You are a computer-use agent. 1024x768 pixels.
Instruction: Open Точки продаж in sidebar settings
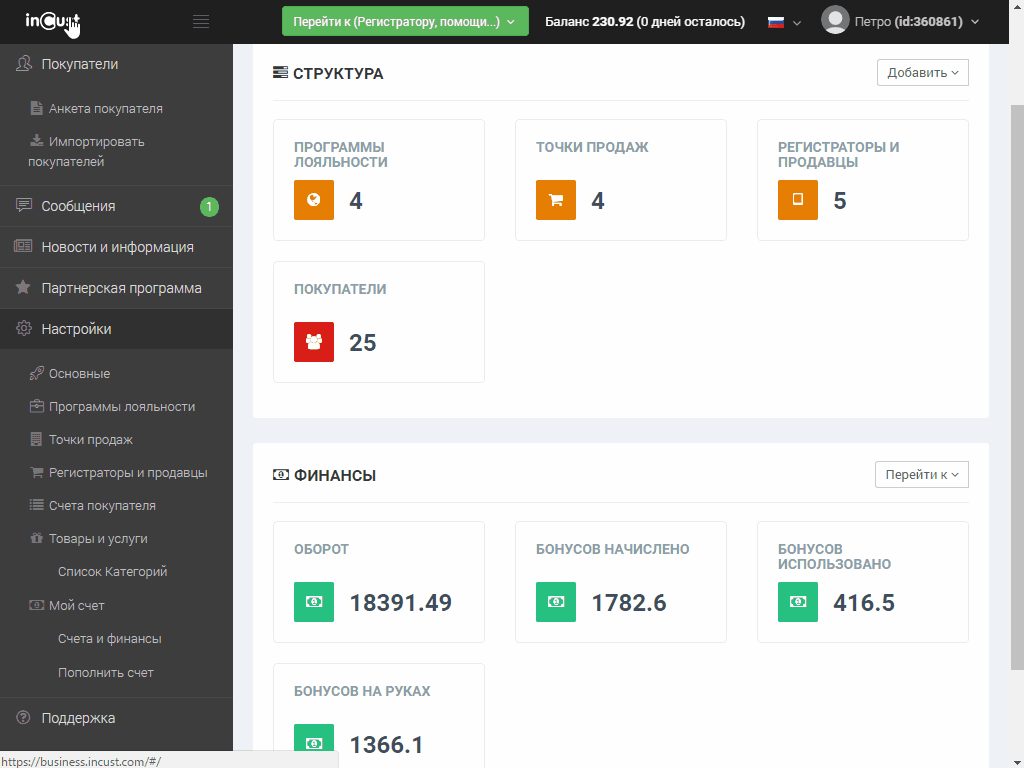coord(91,440)
